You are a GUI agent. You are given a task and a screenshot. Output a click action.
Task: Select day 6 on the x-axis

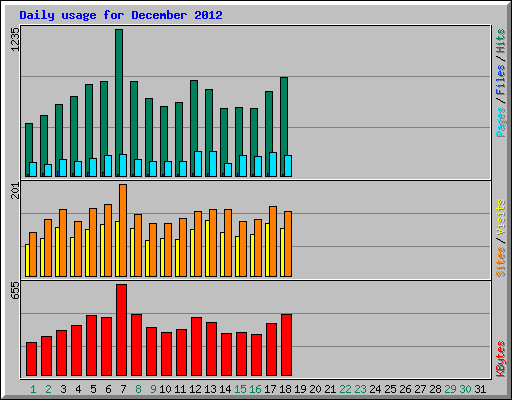tap(108, 389)
